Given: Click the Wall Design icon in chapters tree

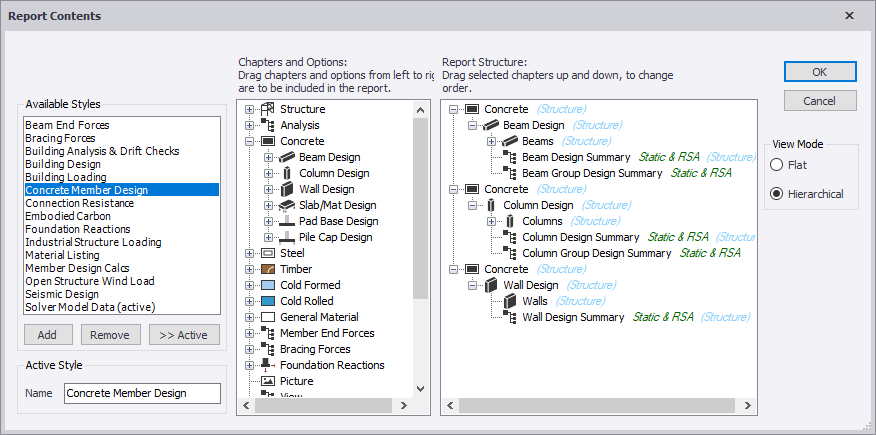Looking at the screenshot, I should [x=286, y=189].
